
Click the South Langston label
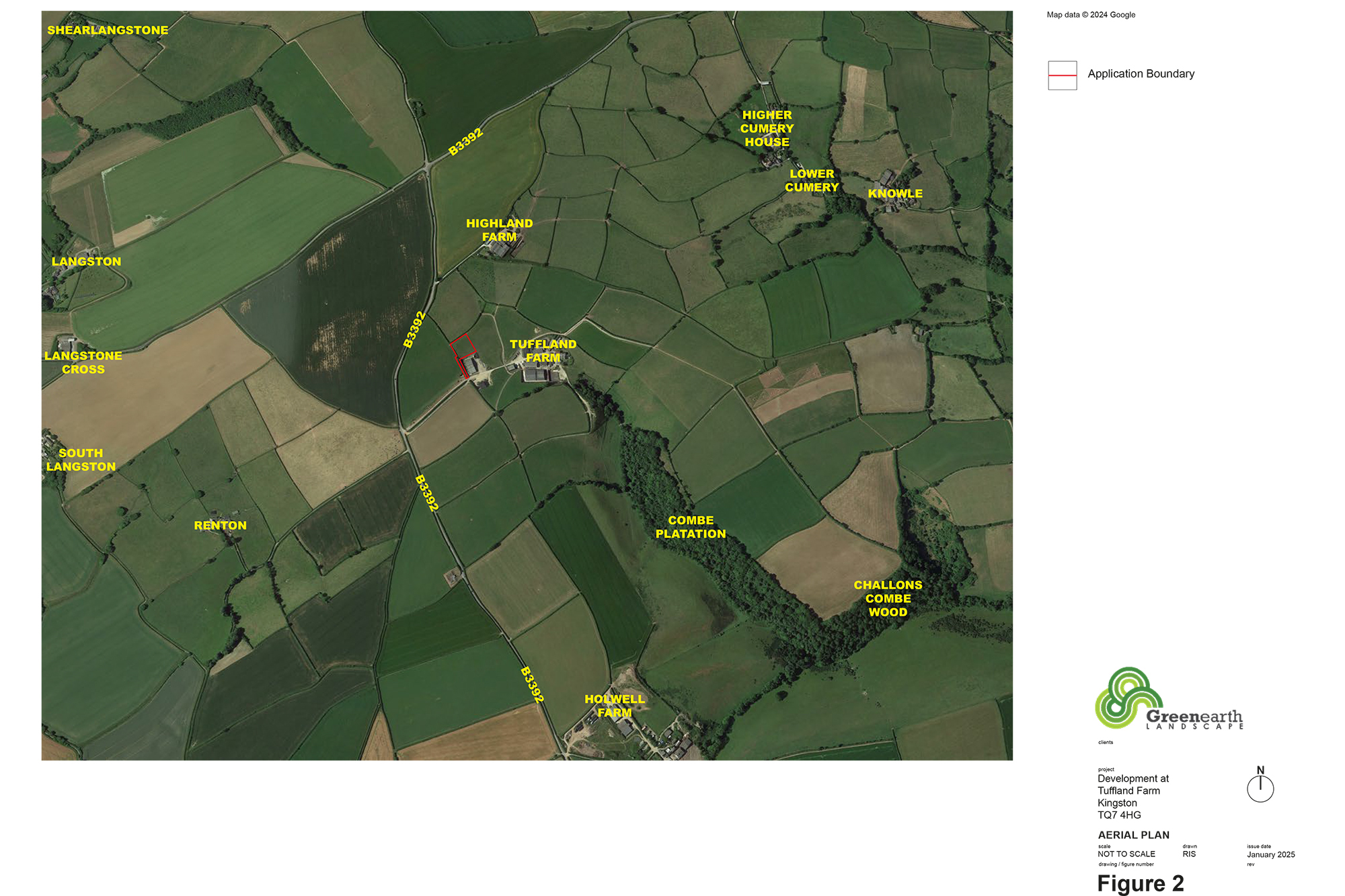[x=81, y=460]
